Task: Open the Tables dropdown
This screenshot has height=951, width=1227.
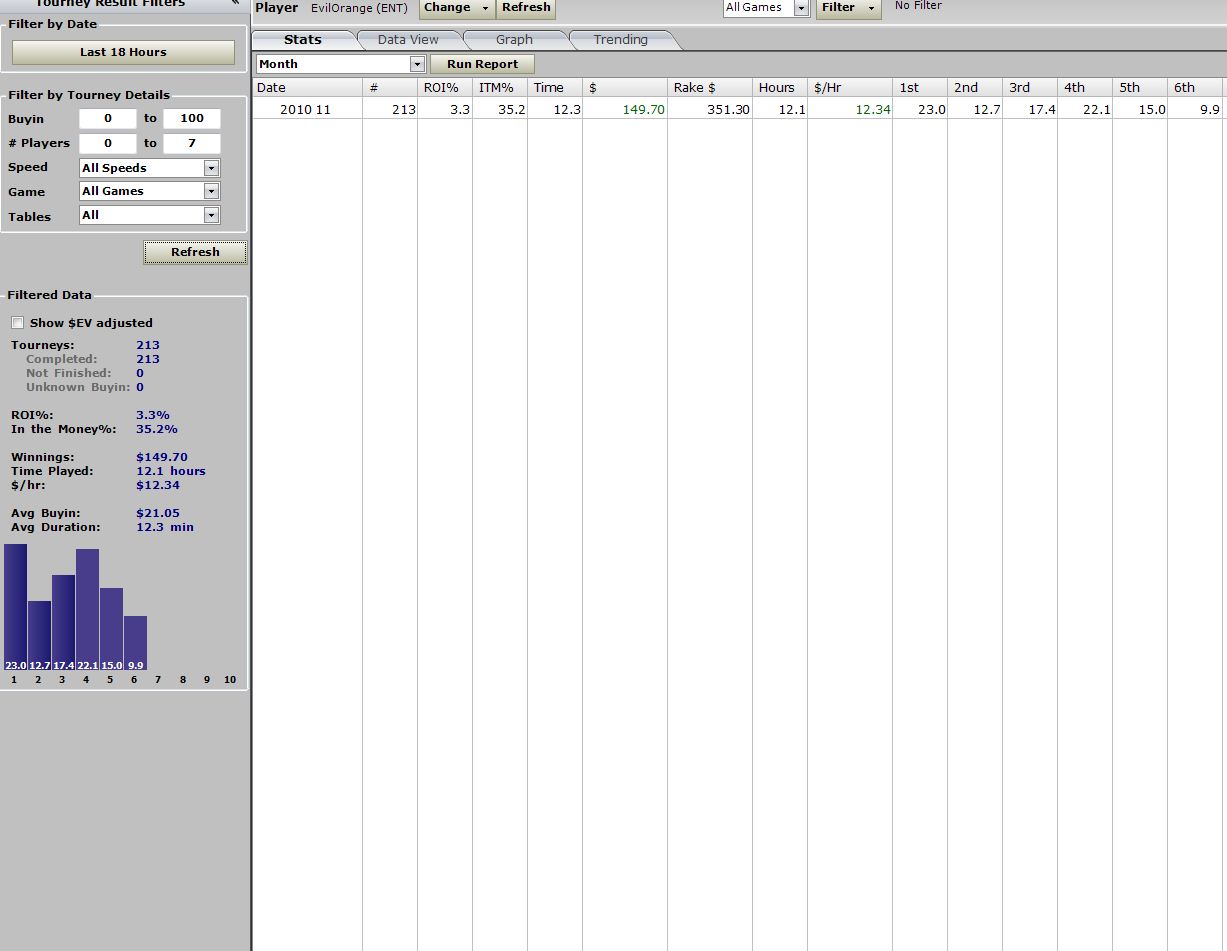Action: [x=211, y=215]
